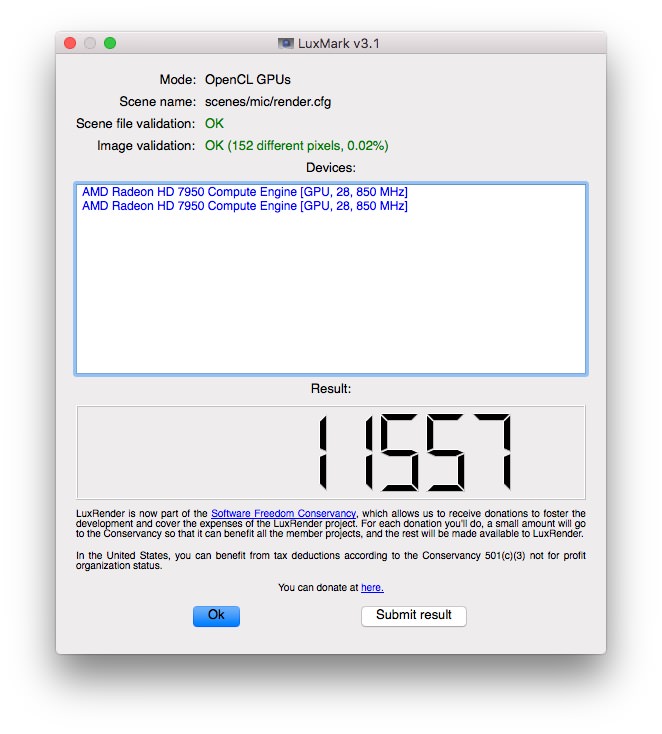Submit the benchmark result
Screen dimensions: 662x734
tap(414, 616)
